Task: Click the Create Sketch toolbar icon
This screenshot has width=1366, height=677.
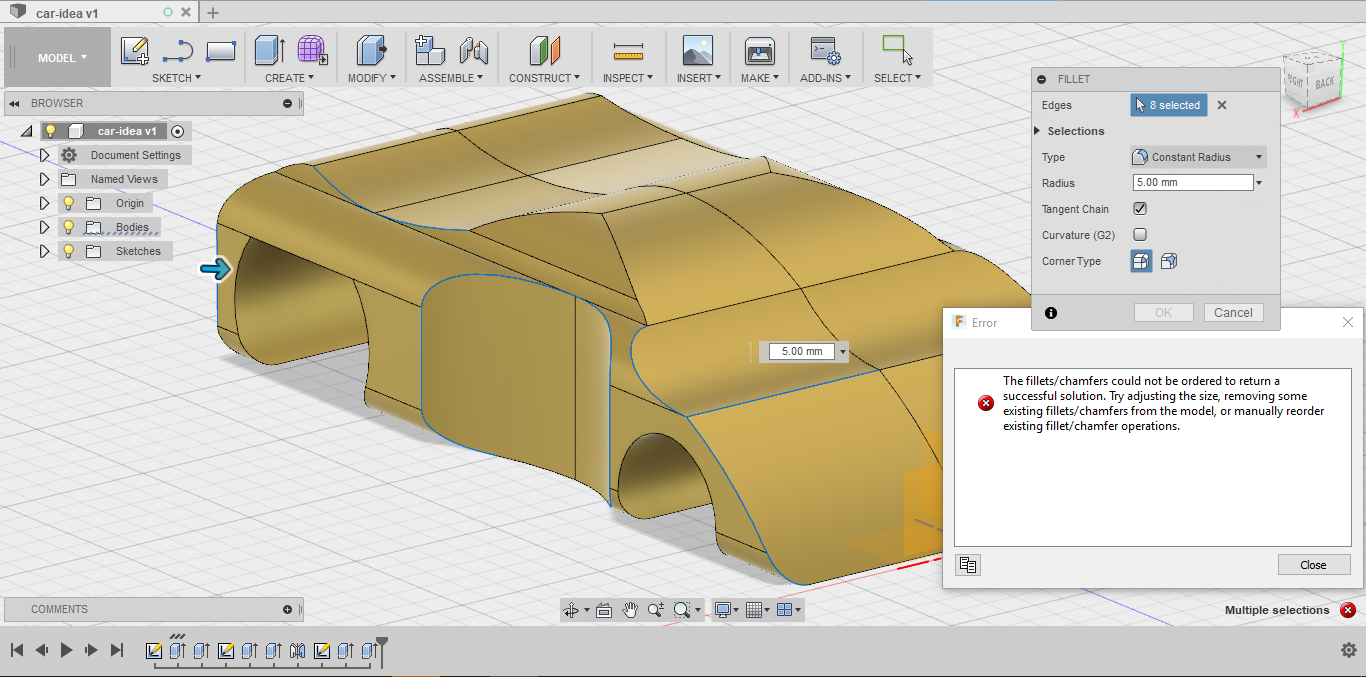Action: (x=134, y=51)
